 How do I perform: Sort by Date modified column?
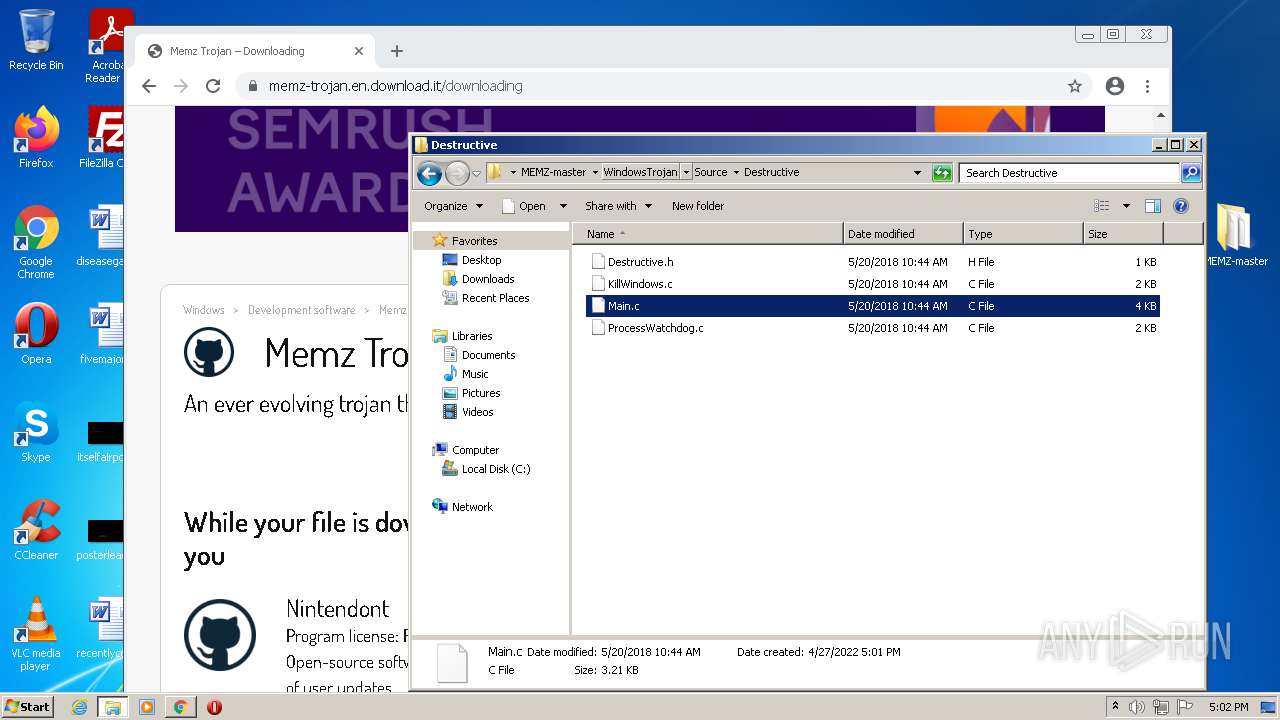tap(903, 234)
